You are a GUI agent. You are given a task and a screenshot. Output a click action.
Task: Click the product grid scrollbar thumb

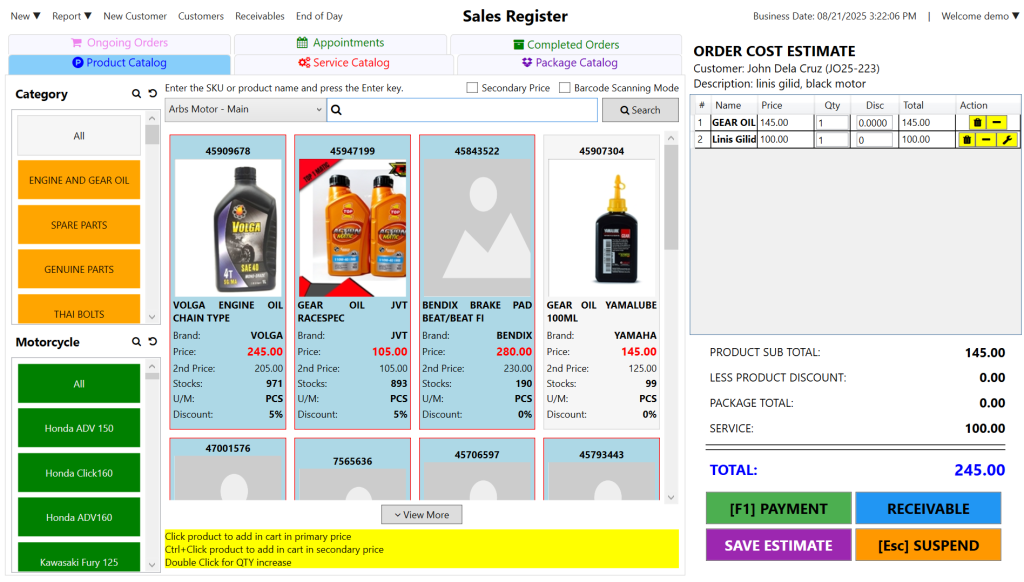(x=671, y=197)
